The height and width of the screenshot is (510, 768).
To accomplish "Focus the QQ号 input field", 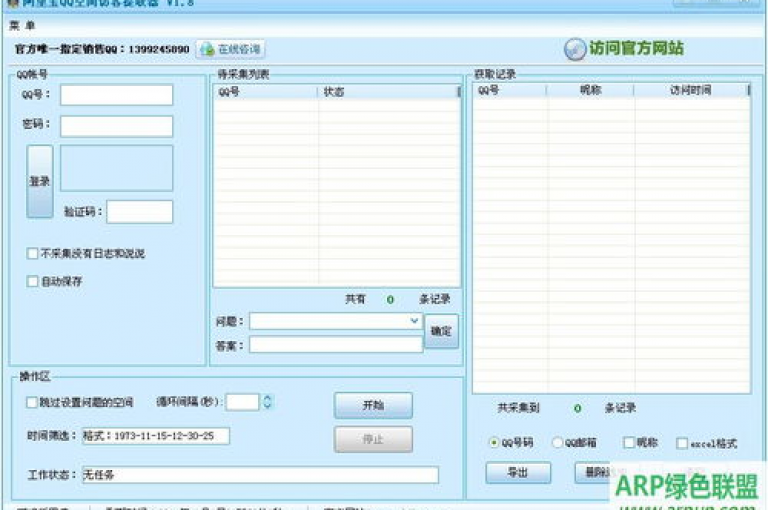I will [x=117, y=95].
